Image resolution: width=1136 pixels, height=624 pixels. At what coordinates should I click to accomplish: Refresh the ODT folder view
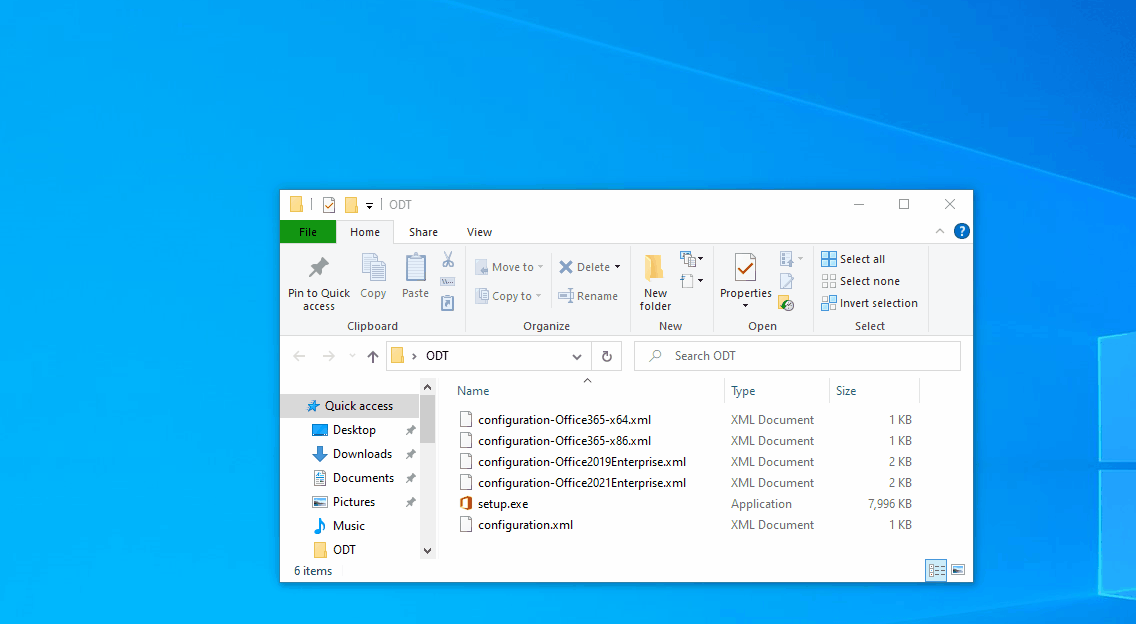[x=607, y=355]
